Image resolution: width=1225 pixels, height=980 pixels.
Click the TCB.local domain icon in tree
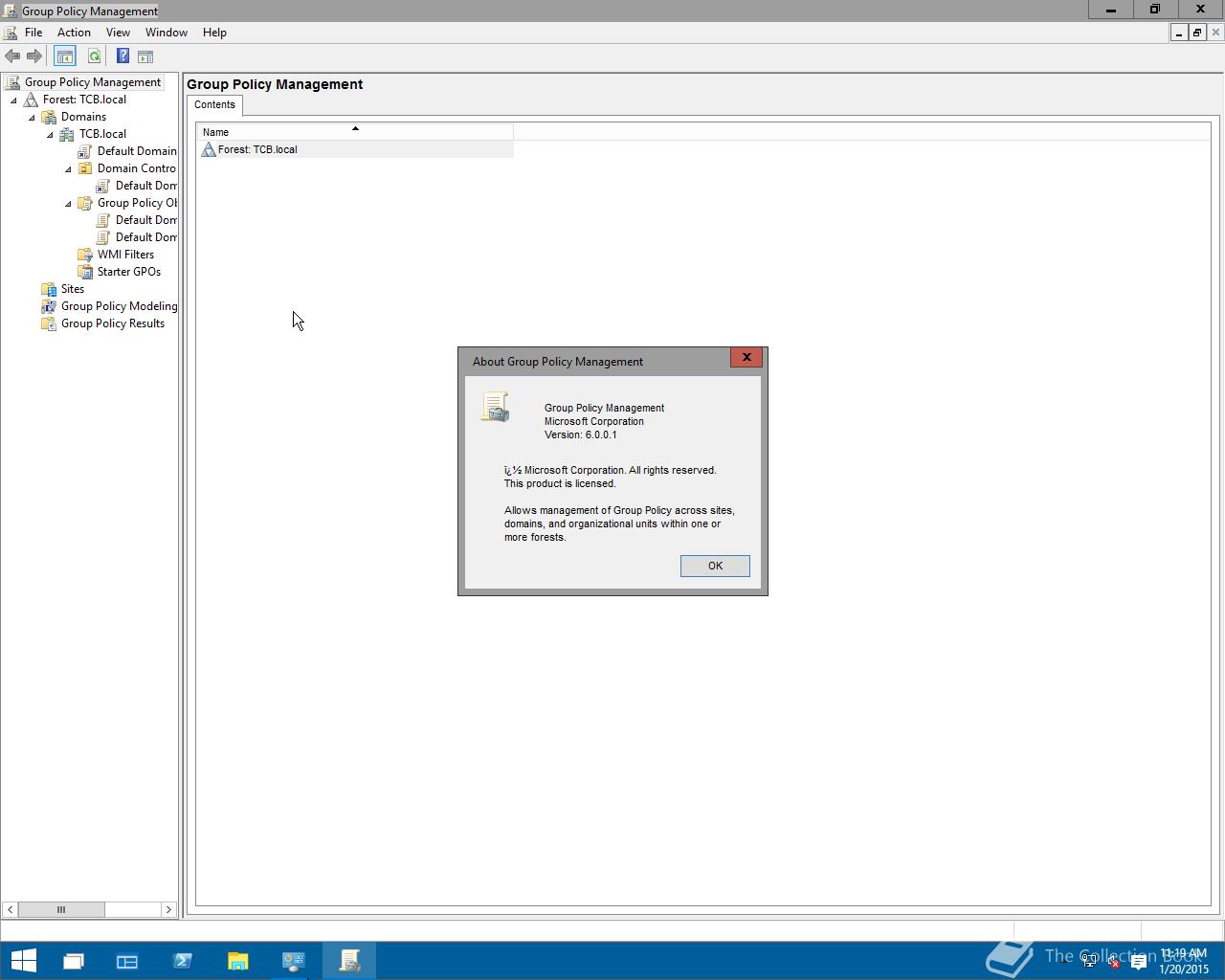[x=67, y=134]
